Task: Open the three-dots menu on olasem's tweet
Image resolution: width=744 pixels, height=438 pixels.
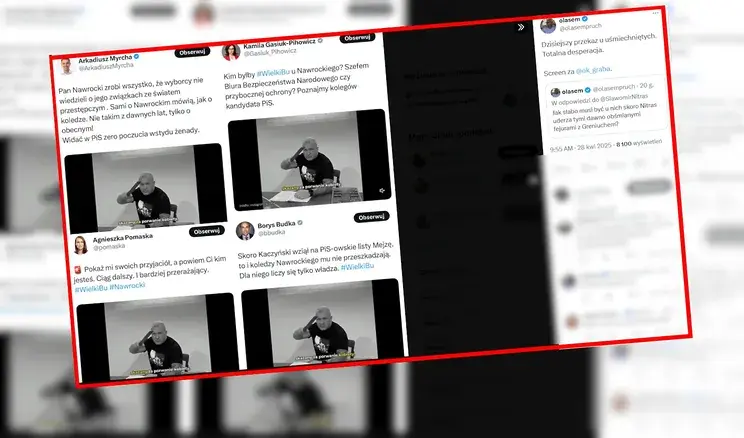Action: [656, 13]
